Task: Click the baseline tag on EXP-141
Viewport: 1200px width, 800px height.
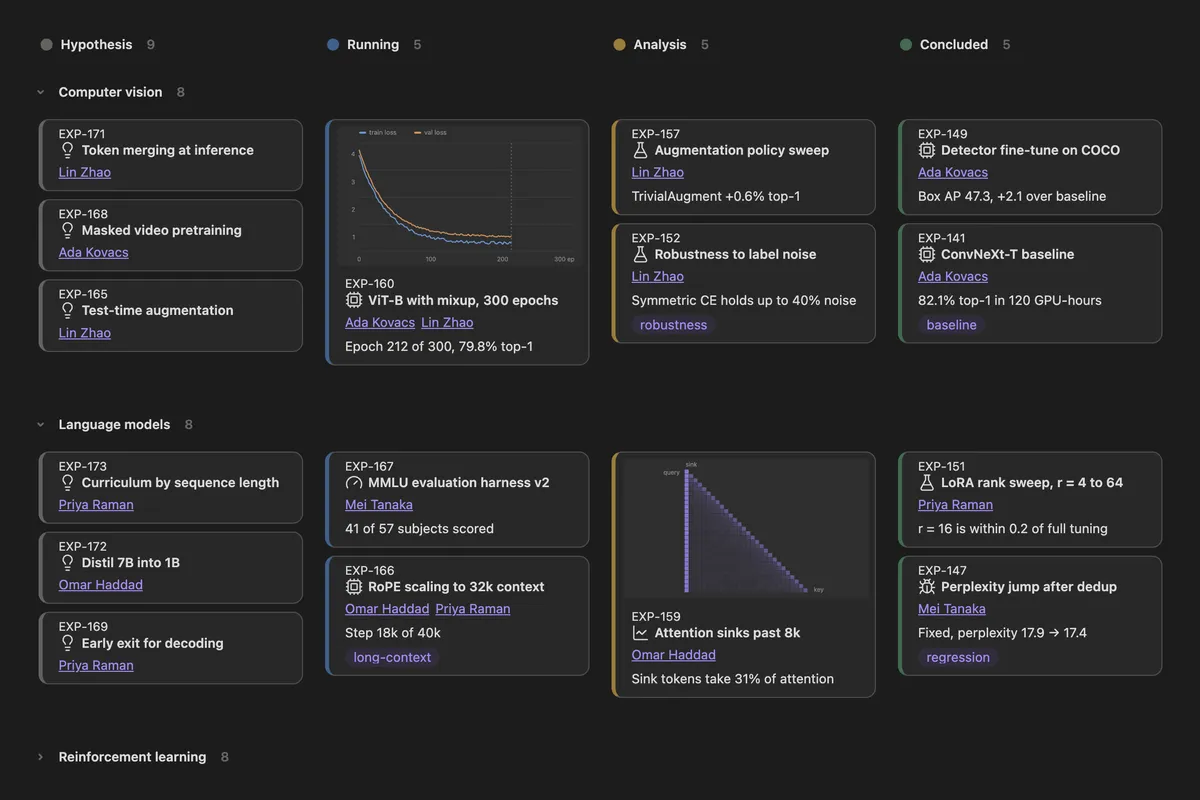Action: click(952, 324)
